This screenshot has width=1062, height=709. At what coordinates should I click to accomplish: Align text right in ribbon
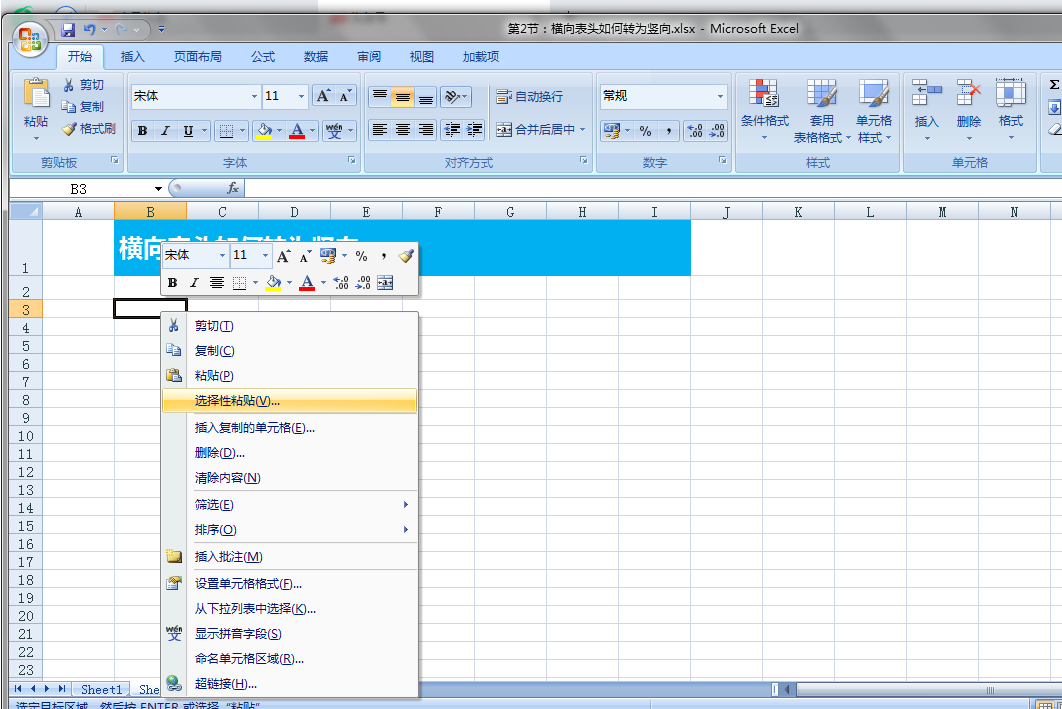[x=425, y=129]
